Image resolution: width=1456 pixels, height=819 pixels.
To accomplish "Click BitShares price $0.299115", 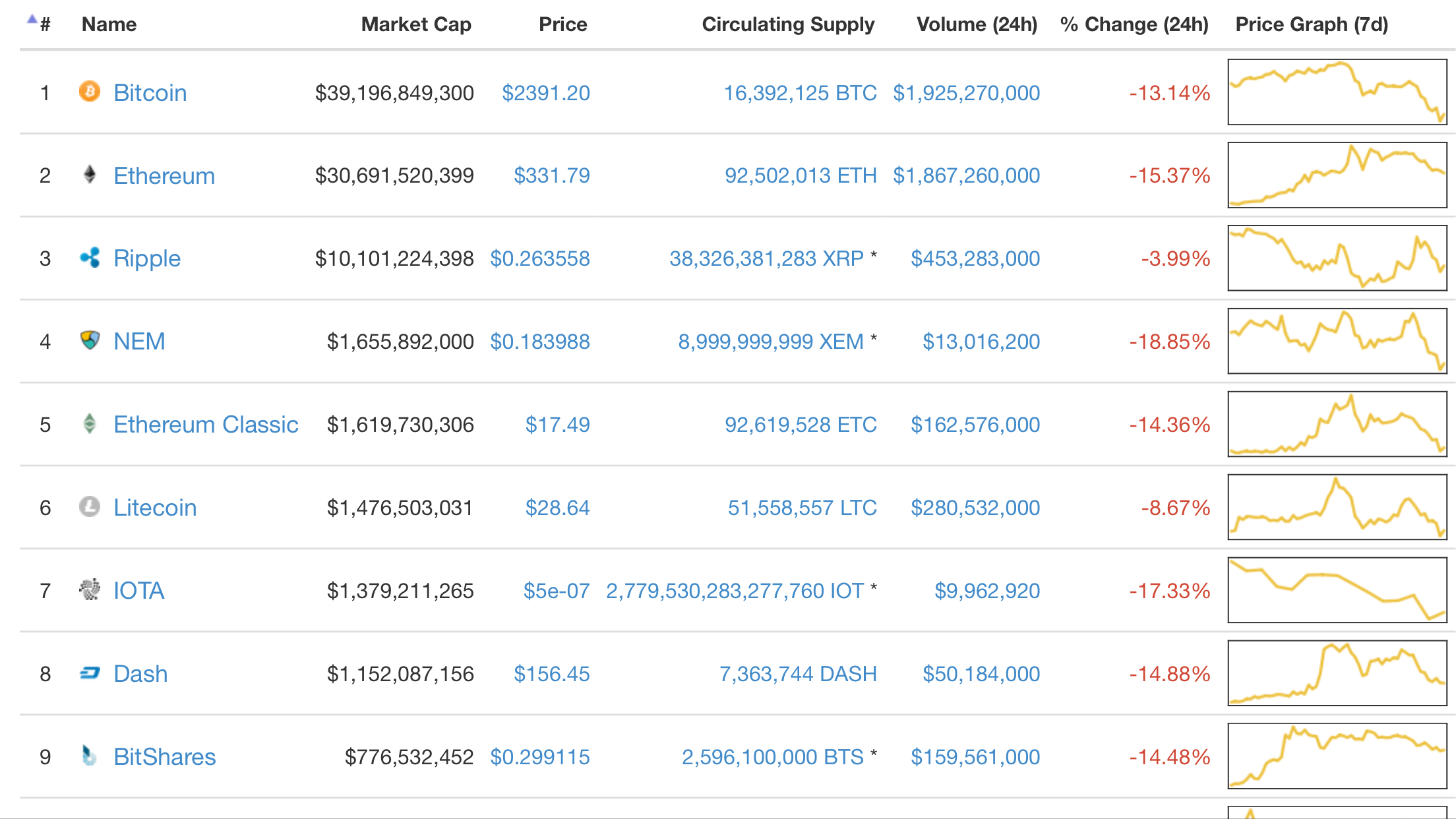I will click(x=540, y=757).
